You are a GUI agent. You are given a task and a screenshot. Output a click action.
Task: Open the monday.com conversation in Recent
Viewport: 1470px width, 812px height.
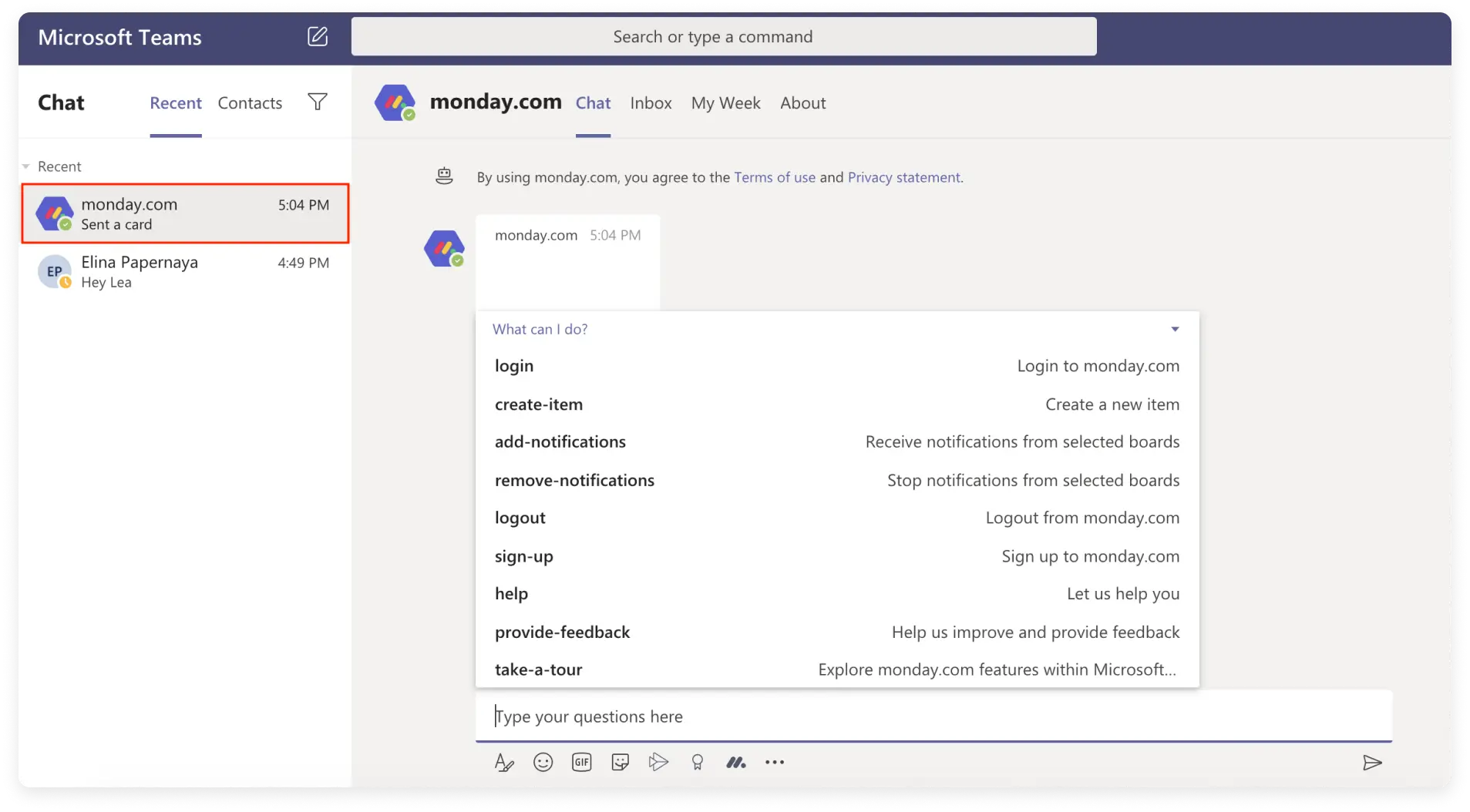(x=185, y=213)
